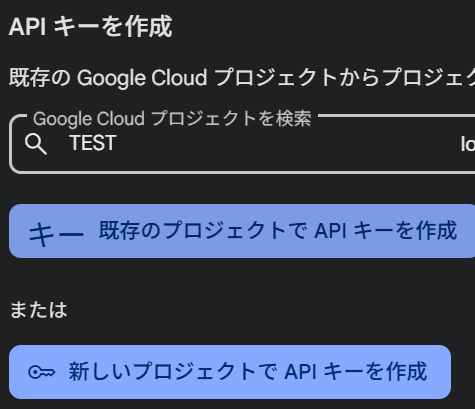Click the キー glyph icon on existing project button
This screenshot has height=409, width=475.
click(56, 234)
